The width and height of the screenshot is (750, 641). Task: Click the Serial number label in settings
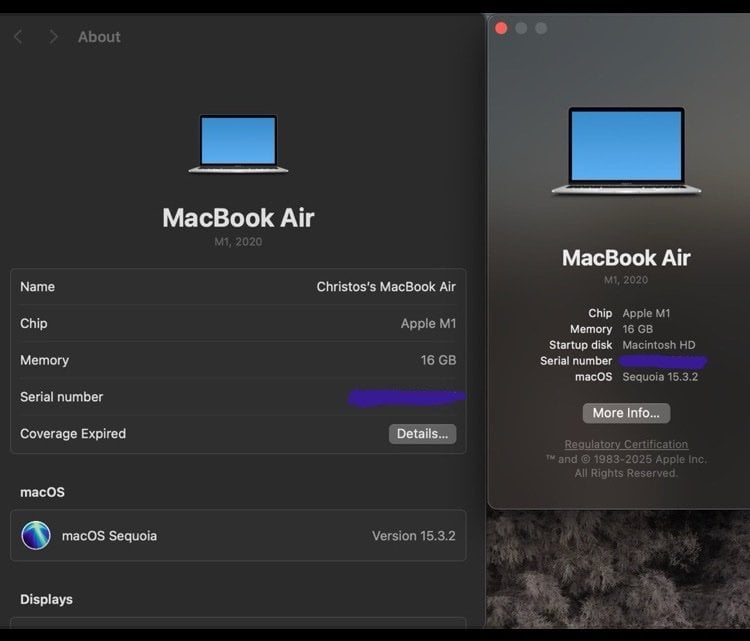tap(62, 397)
